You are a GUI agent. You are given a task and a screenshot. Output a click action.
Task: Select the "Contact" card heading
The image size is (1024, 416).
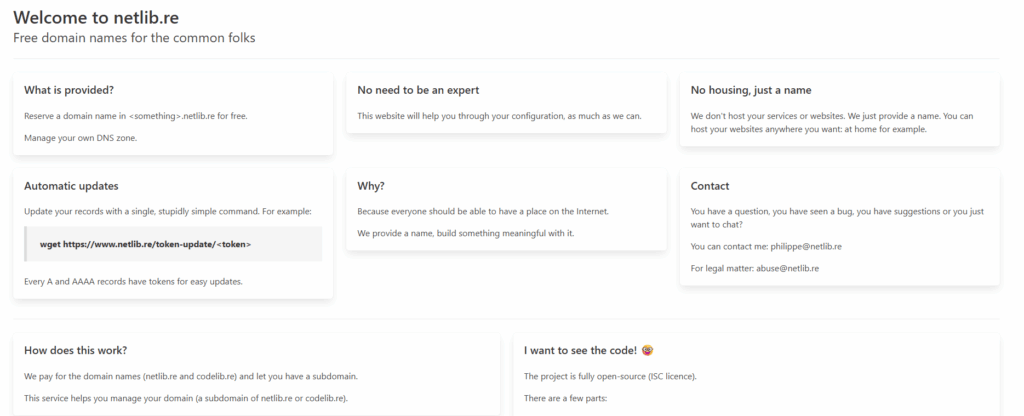tap(710, 186)
